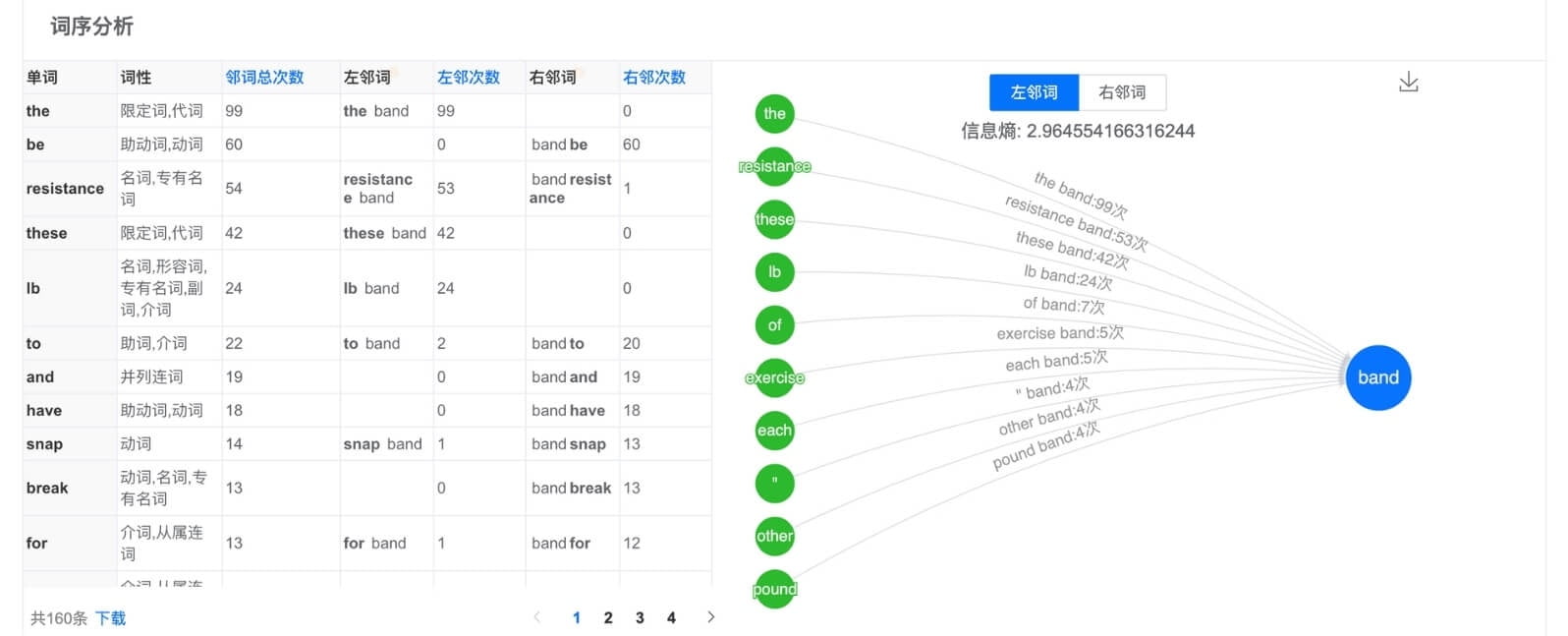
Task: Click the 'resistance band:53次' edge label
Action: [1076, 222]
